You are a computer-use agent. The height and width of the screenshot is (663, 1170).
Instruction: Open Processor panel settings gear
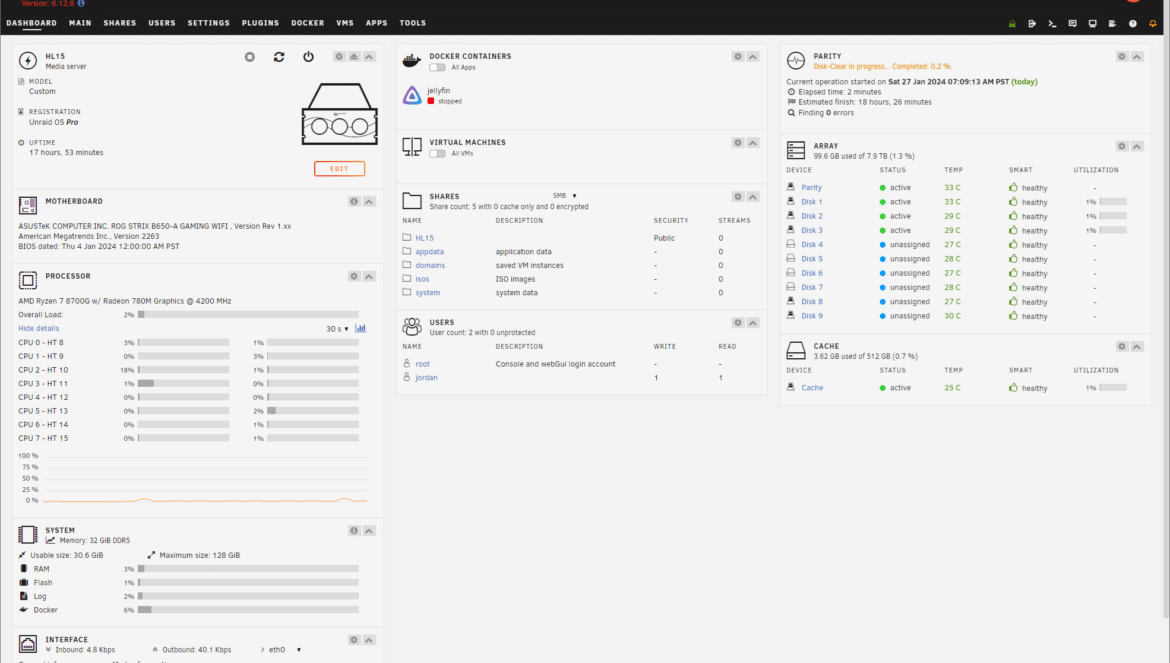point(354,277)
